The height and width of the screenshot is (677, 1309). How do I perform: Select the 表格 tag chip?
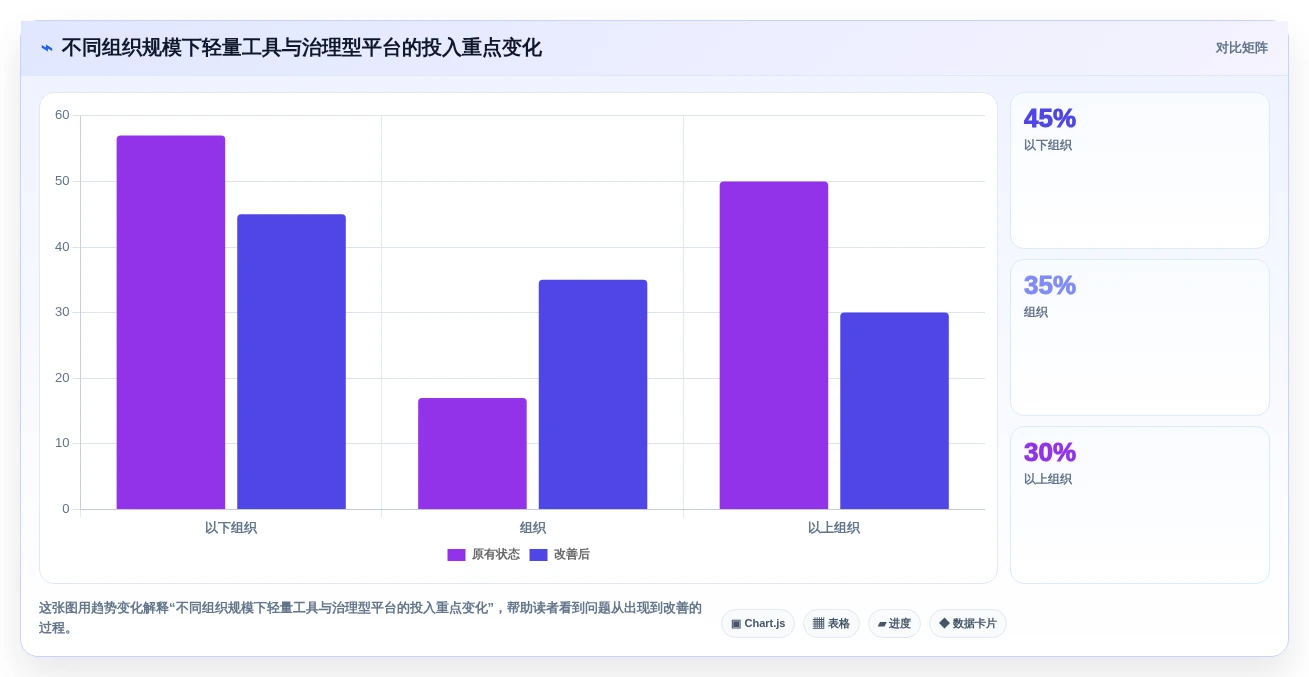click(831, 624)
